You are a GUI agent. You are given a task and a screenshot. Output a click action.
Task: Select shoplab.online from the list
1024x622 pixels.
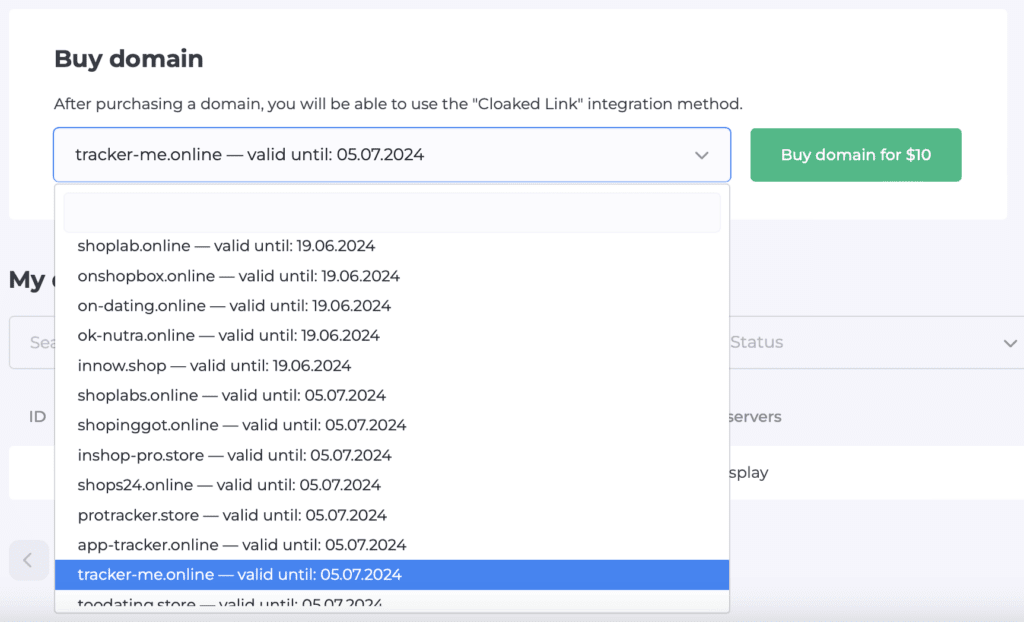226,245
